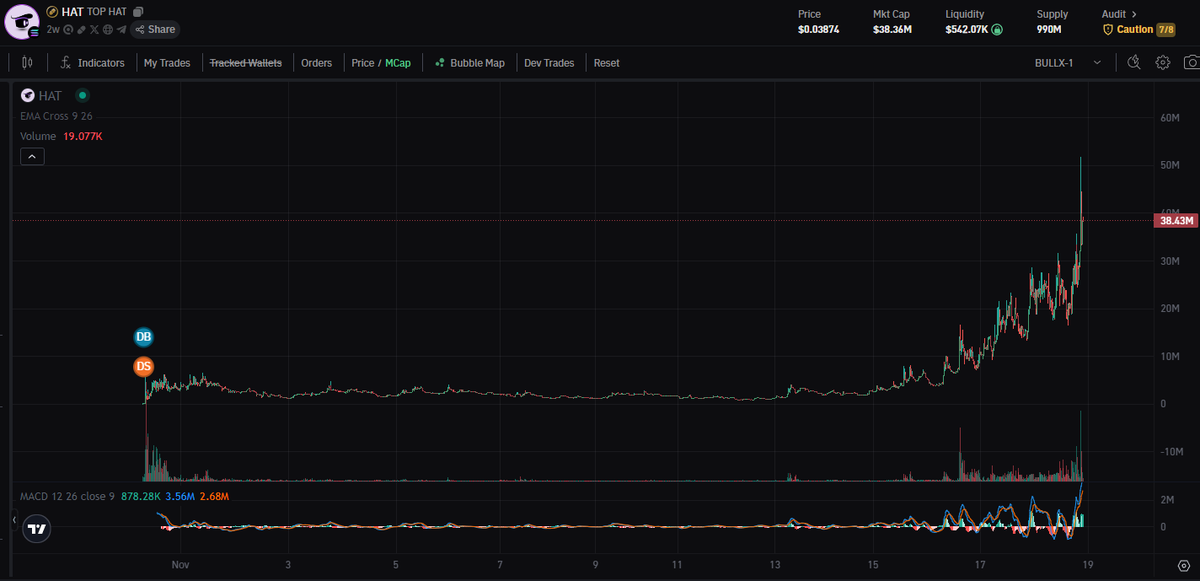
Task: Click the Nov date axis label
Action: pyautogui.click(x=180, y=565)
